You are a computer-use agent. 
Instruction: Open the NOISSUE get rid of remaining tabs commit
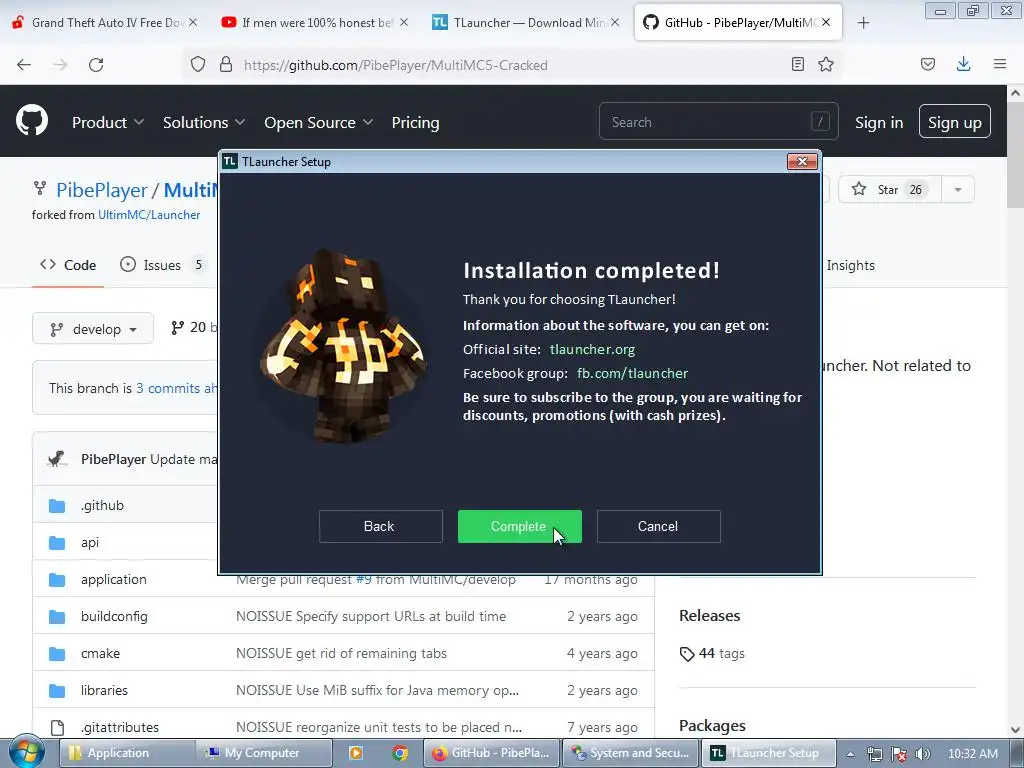point(342,654)
